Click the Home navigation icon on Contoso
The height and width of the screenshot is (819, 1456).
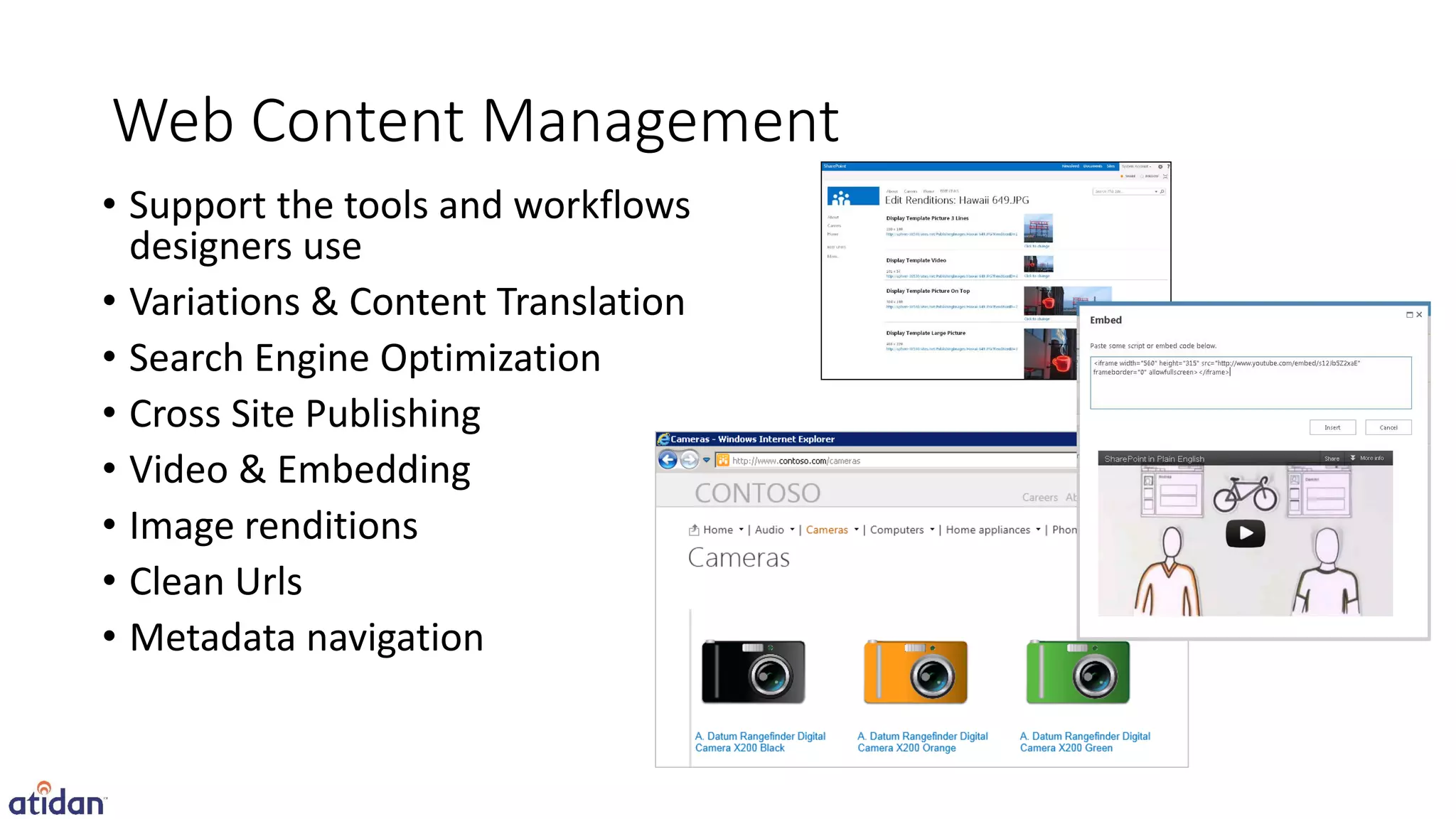[x=694, y=530]
